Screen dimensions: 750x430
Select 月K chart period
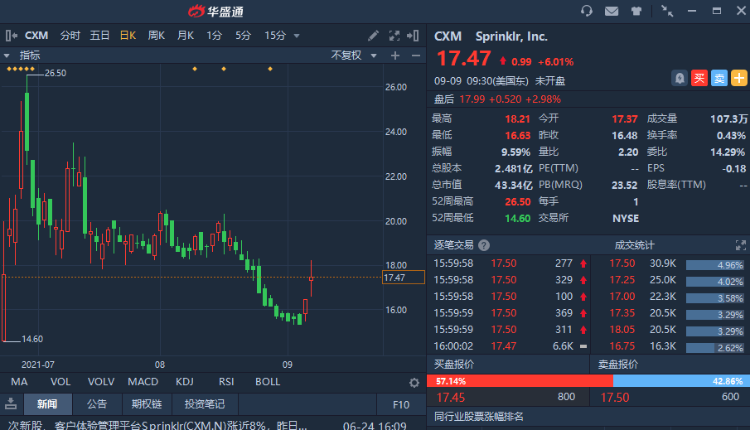click(x=186, y=35)
